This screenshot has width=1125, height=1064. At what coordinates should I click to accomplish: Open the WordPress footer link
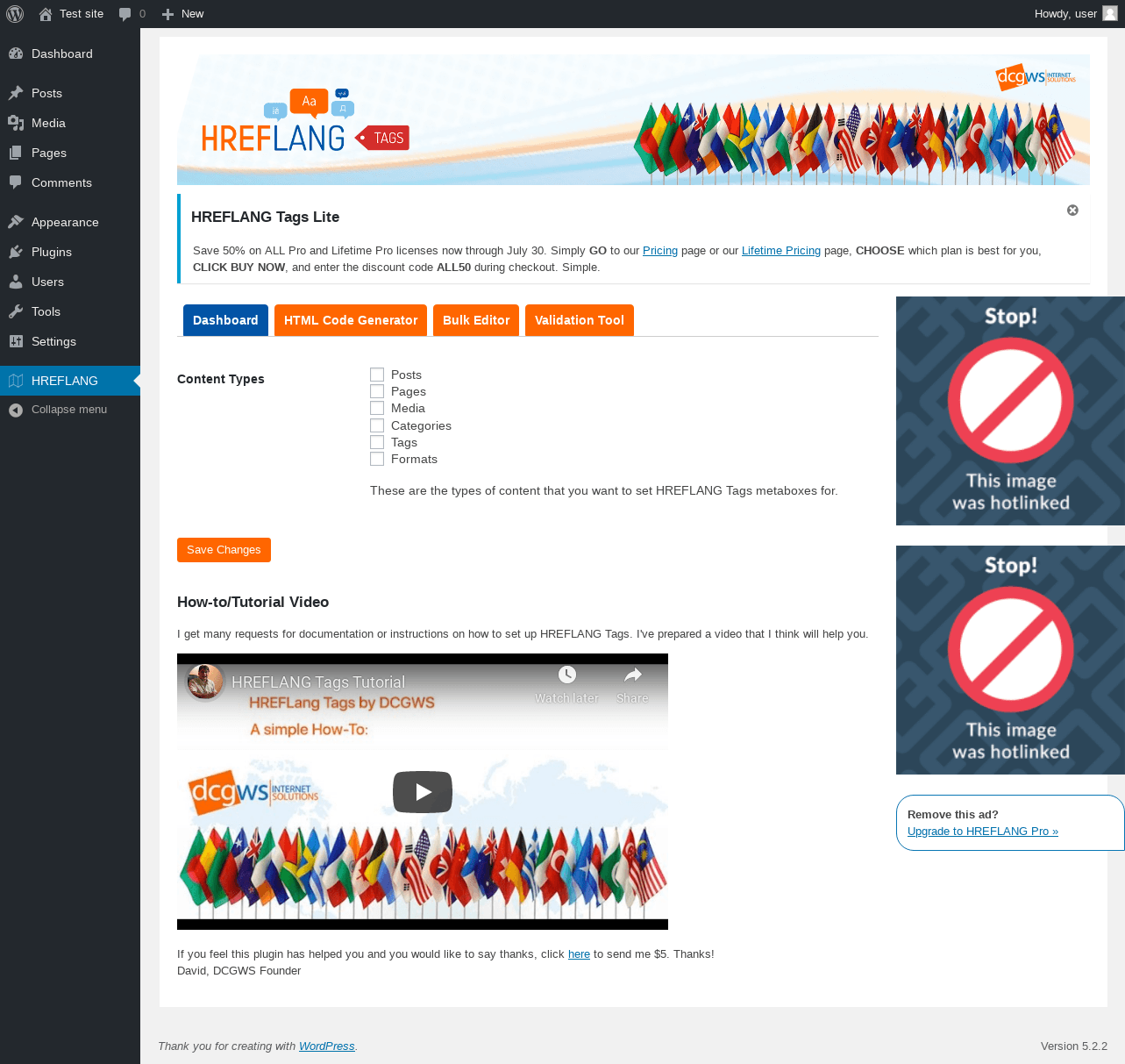(x=327, y=1046)
